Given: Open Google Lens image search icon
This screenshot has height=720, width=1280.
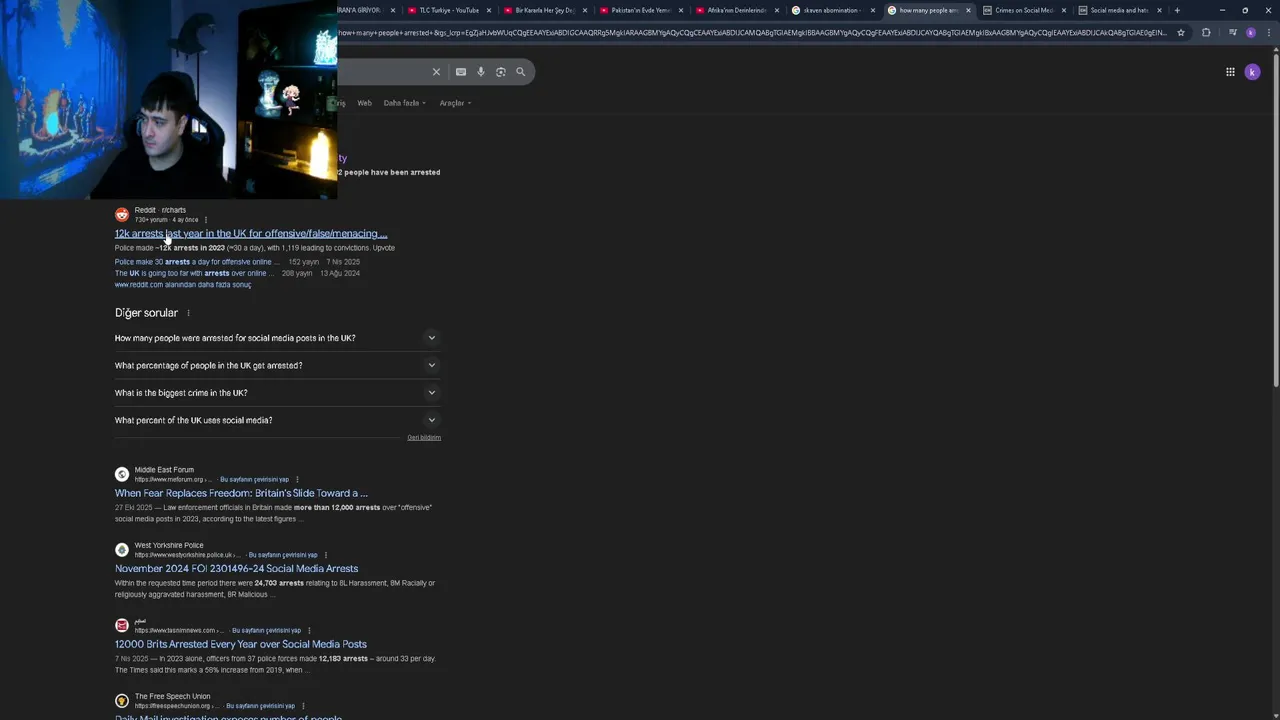Looking at the screenshot, I should pos(501,72).
